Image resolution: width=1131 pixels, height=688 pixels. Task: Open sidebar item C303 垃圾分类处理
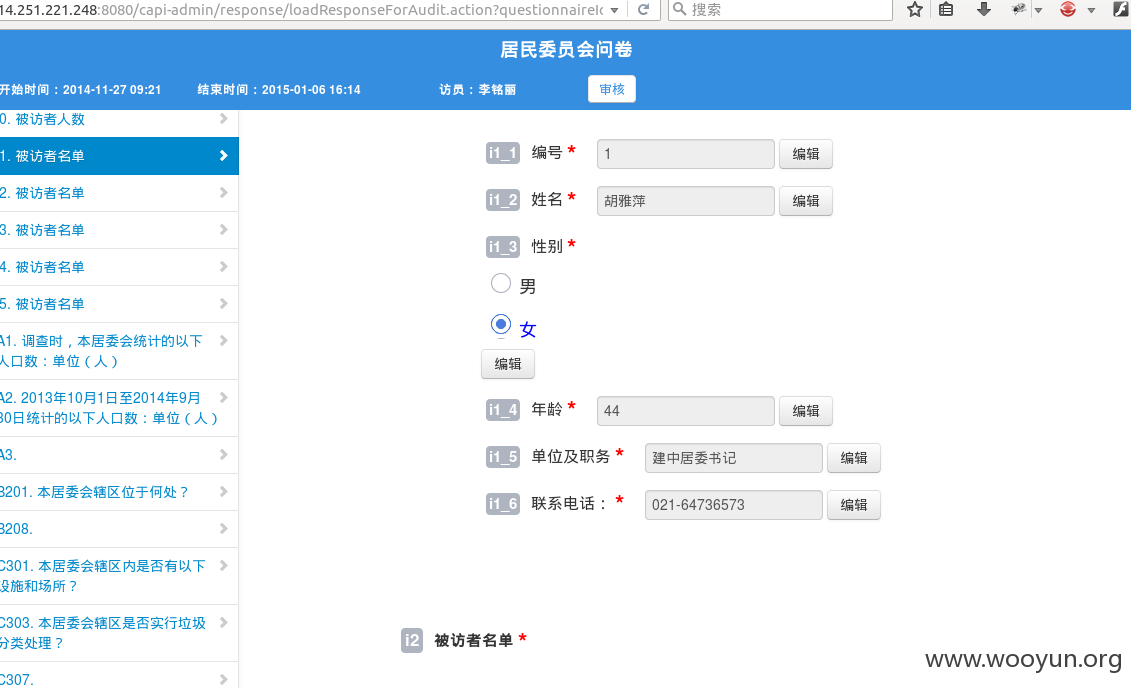(x=119, y=632)
